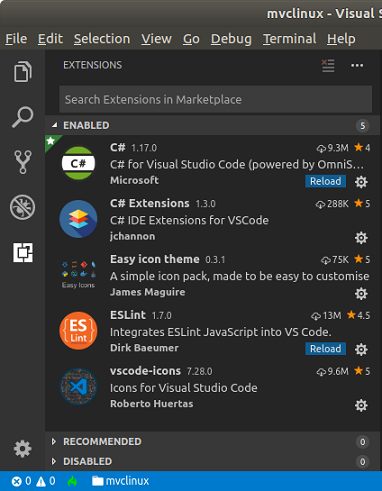This screenshot has height=491, width=382.
Task: Click Reload button for ESLint extension
Action: [x=325, y=349]
